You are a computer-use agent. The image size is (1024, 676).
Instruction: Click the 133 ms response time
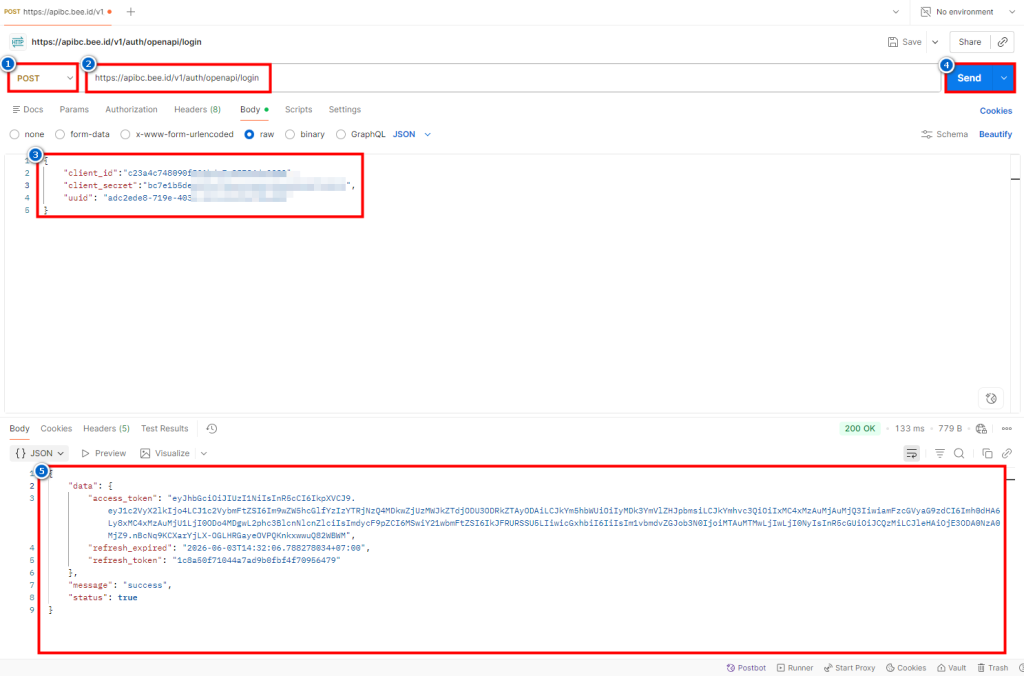910,428
